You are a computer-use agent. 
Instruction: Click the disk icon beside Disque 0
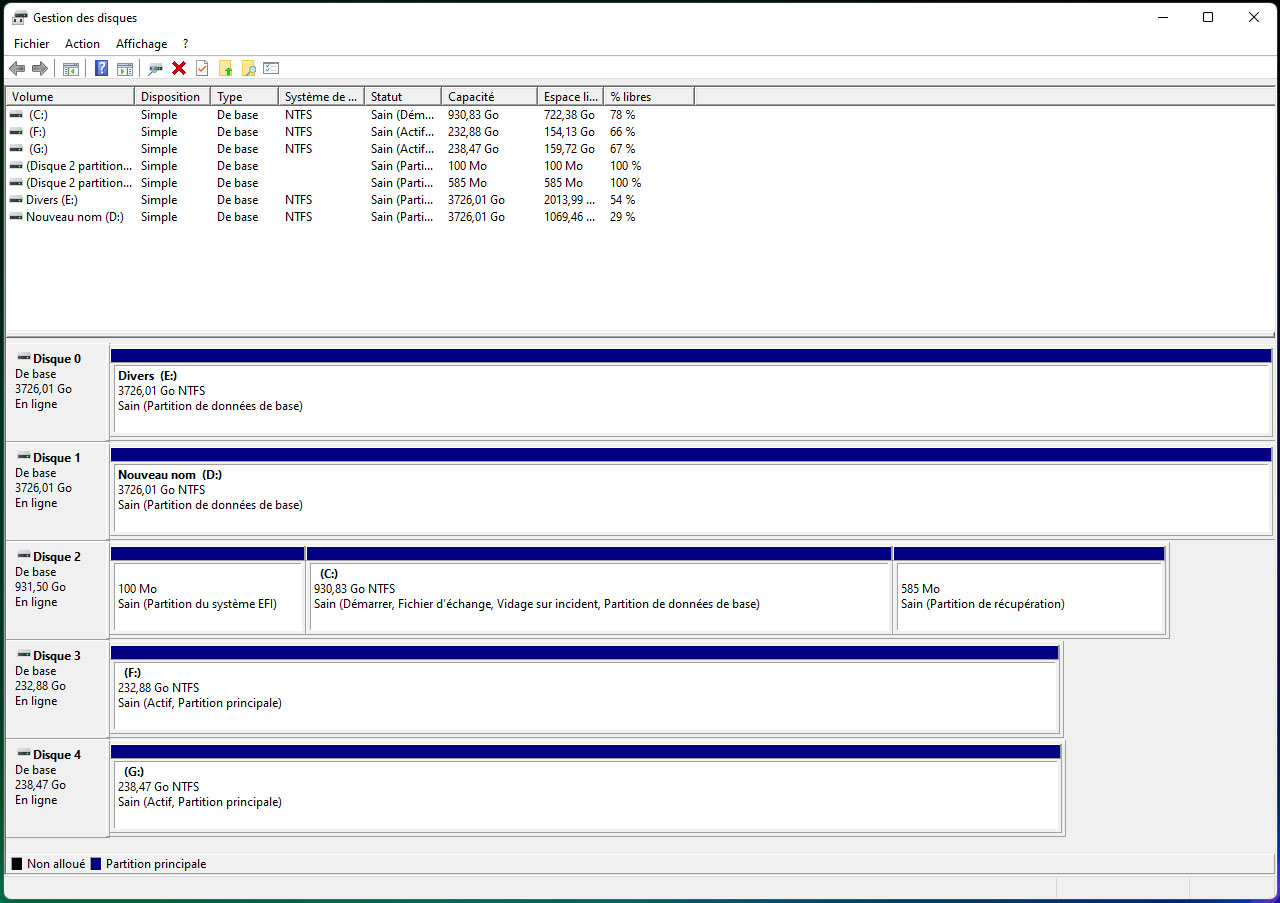point(24,358)
